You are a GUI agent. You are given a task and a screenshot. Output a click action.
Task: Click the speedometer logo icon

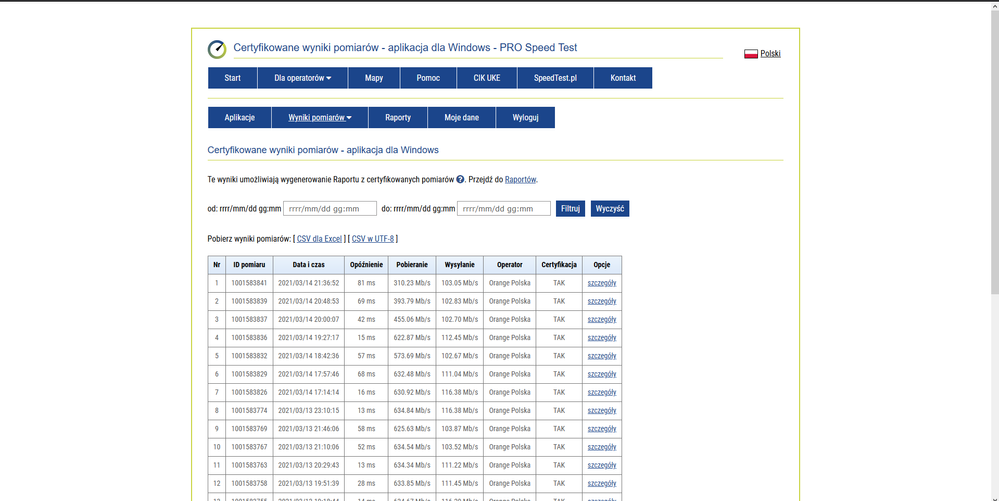[217, 50]
